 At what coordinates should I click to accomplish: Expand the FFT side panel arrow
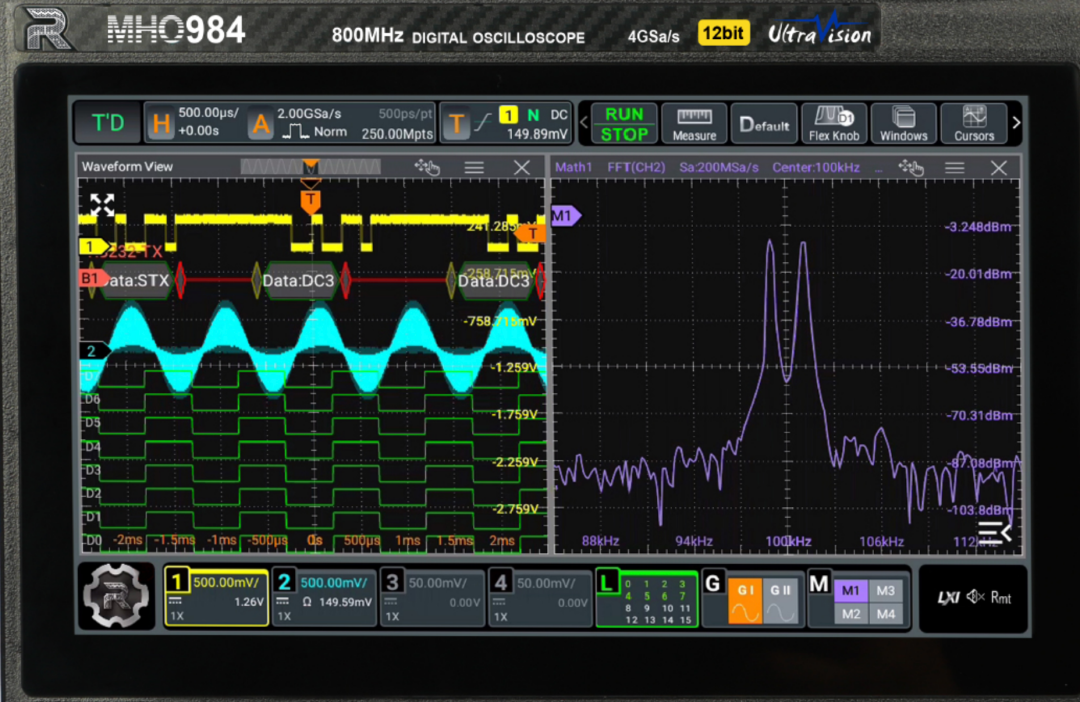995,531
